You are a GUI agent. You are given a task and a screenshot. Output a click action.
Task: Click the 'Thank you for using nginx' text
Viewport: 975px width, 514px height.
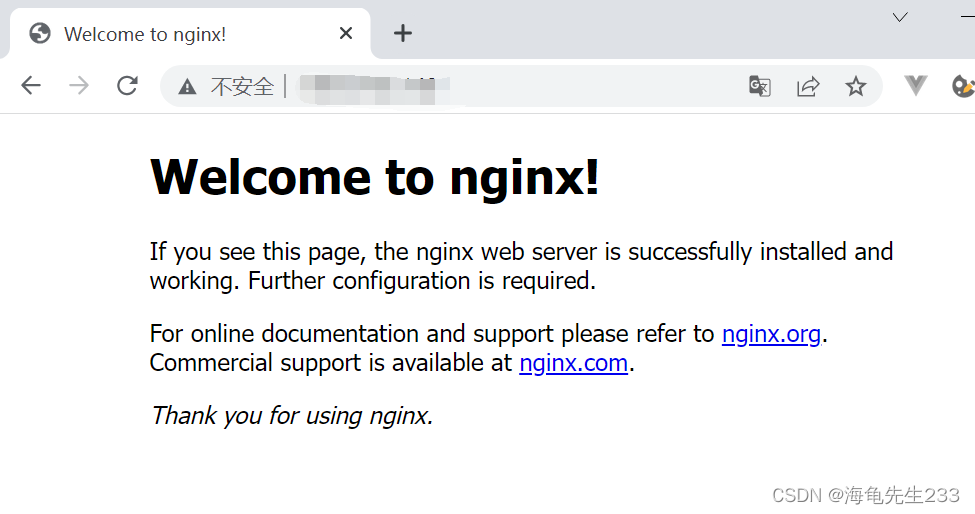[x=291, y=415]
